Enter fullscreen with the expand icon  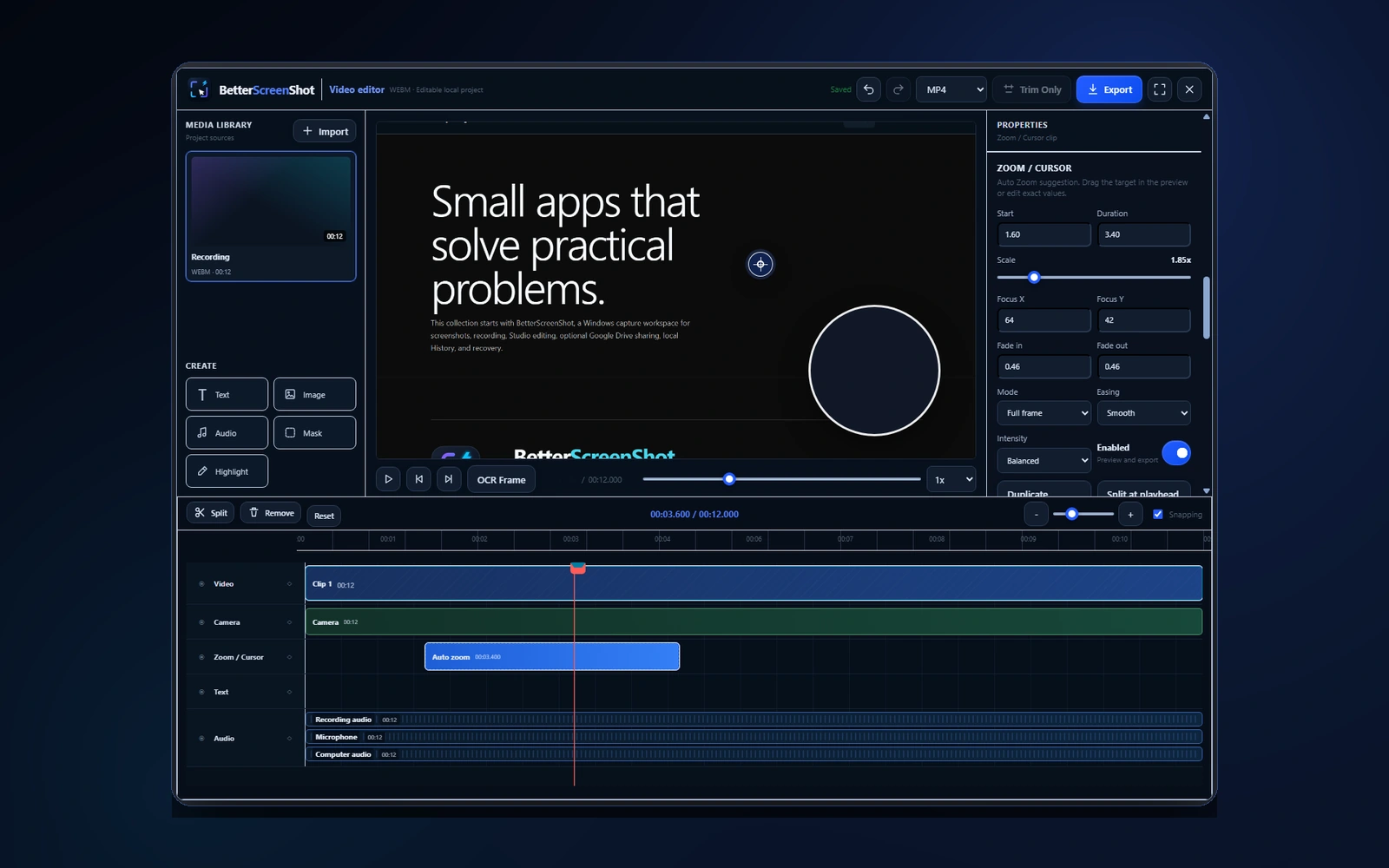point(1160,89)
